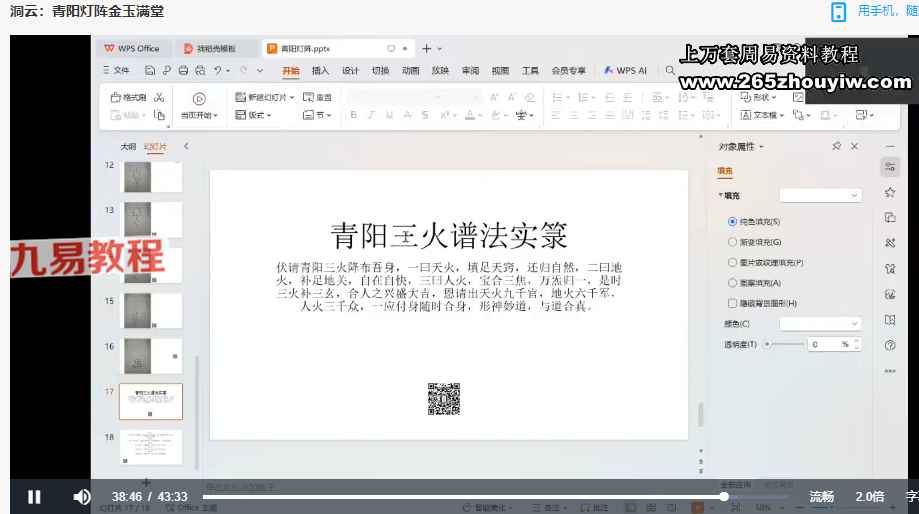Mute the video volume speaker icon
The width and height of the screenshot is (919, 514).
coord(82,496)
